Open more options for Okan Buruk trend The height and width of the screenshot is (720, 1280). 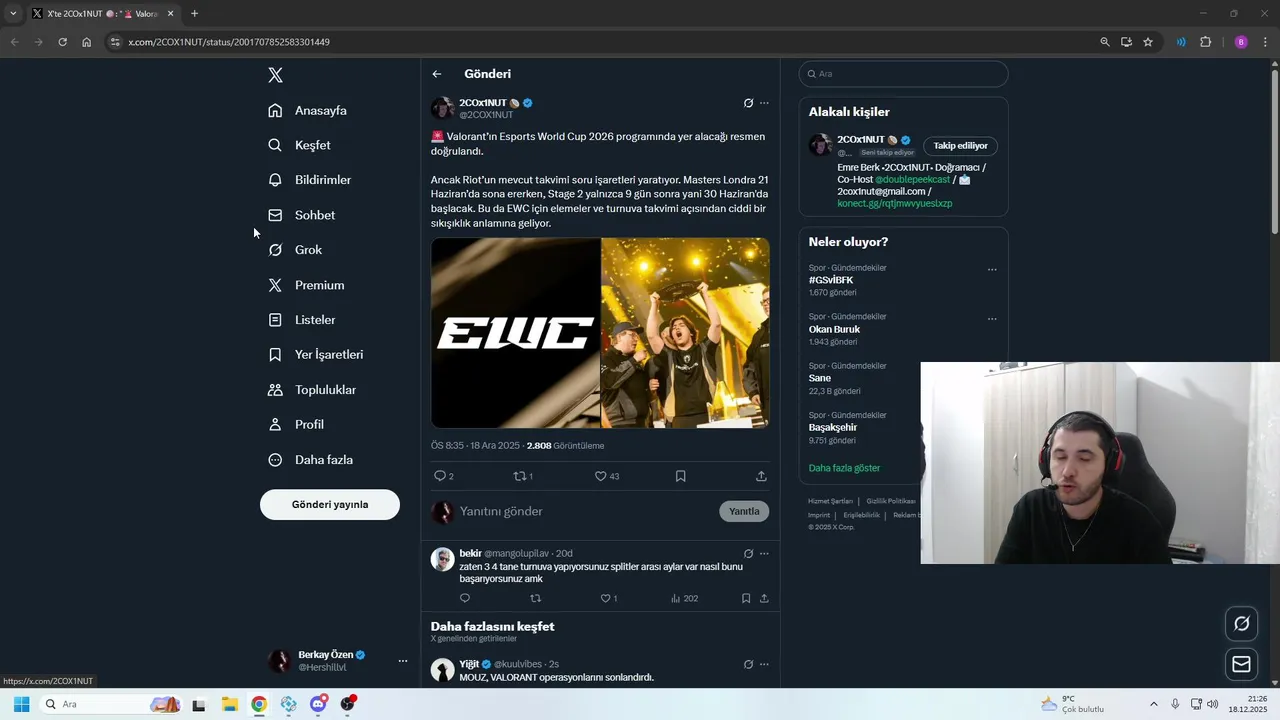tap(992, 319)
